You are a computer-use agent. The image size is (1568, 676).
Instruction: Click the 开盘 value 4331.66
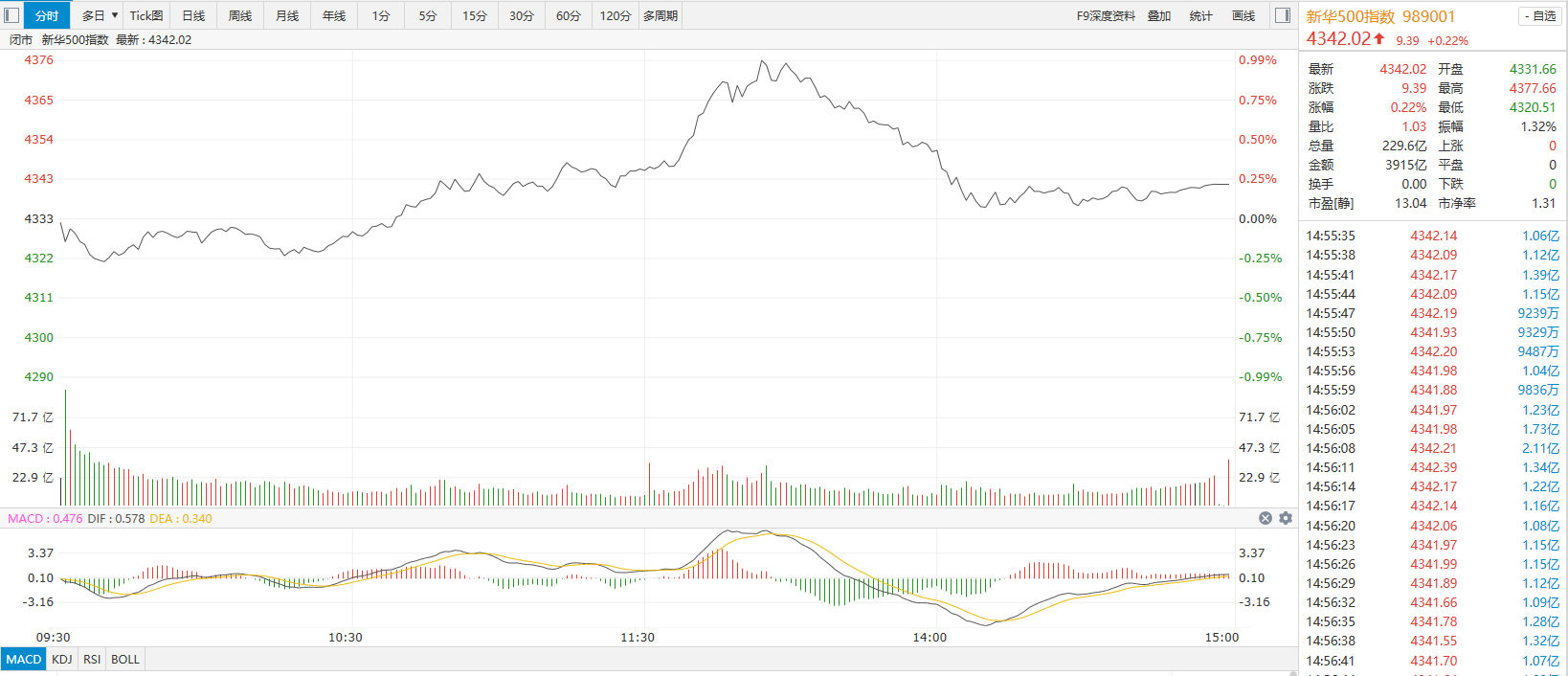point(1533,69)
